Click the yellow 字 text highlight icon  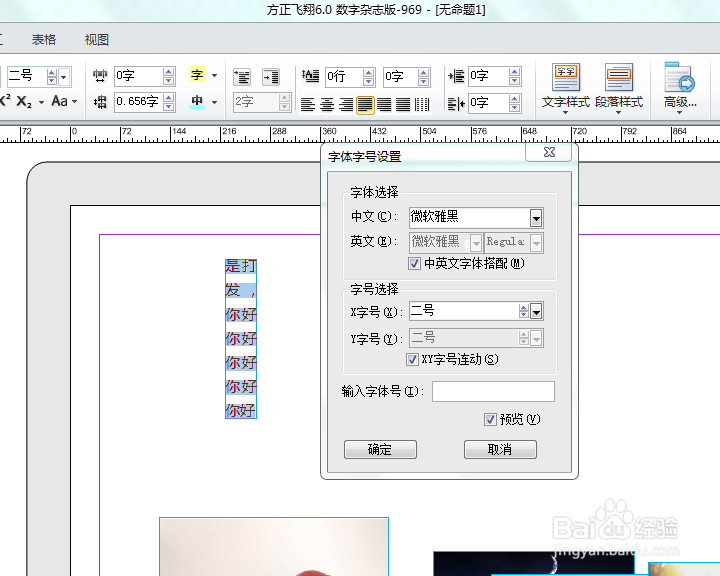tap(197, 75)
